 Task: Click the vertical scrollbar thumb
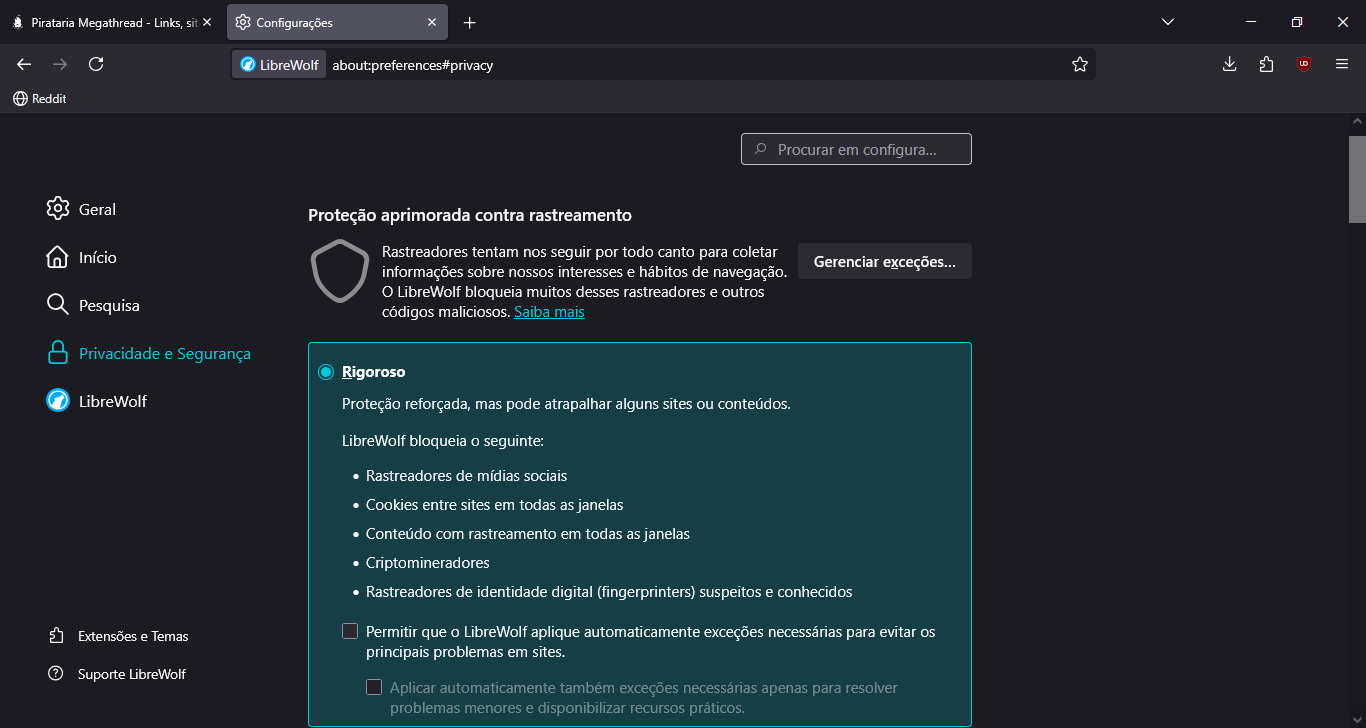[1357, 180]
